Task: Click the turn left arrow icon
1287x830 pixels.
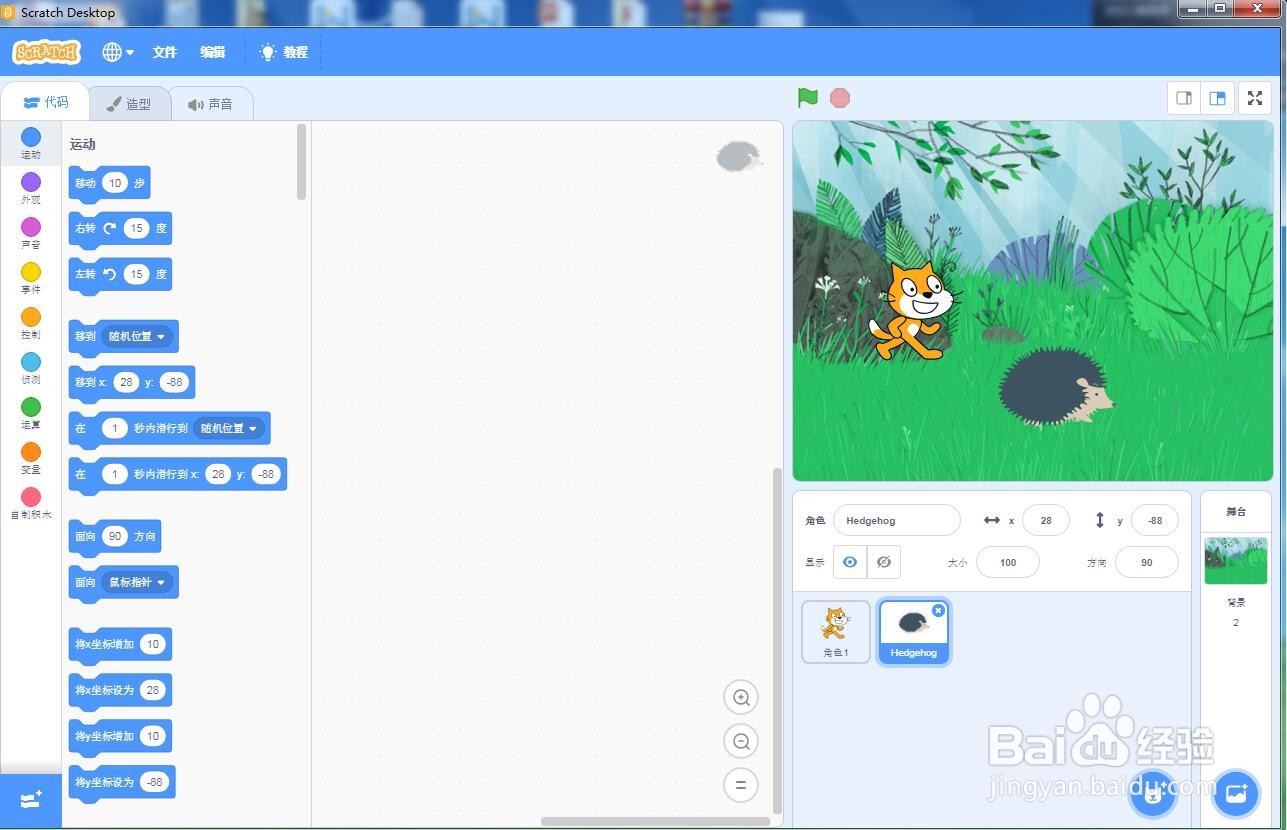Action: (x=111, y=274)
